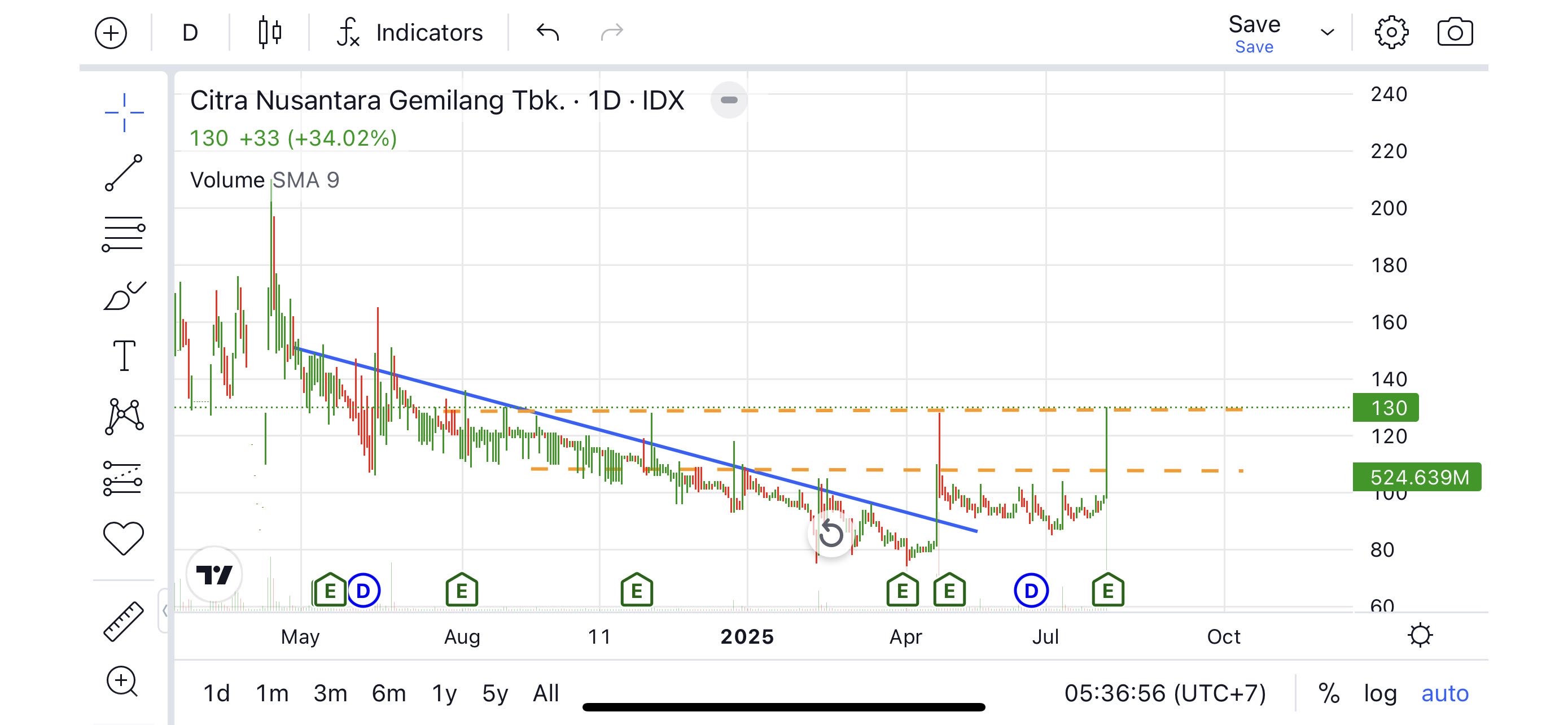1568x725 pixels.
Task: Redo the last chart action
Action: pos(612,32)
